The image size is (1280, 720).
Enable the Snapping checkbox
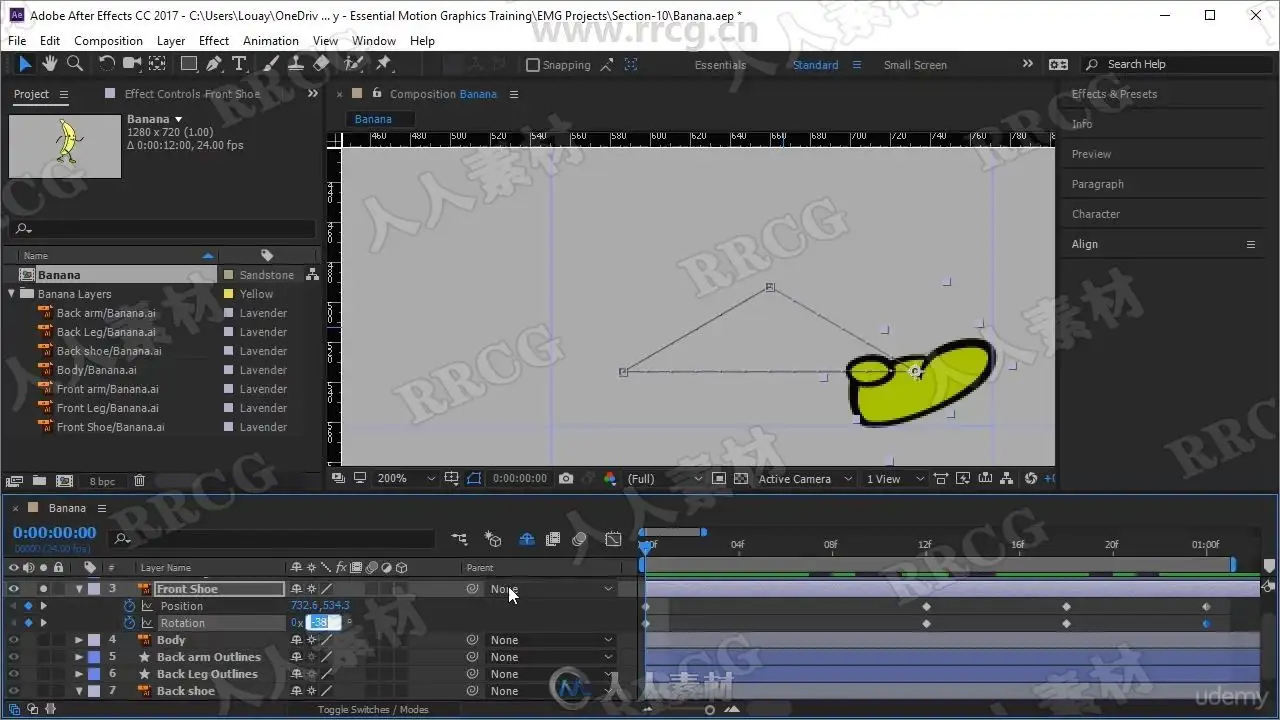click(x=533, y=65)
